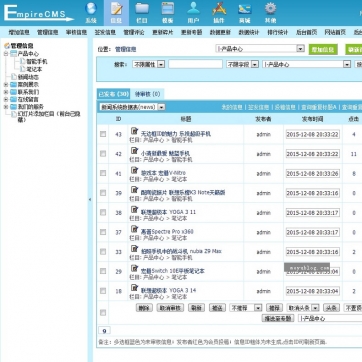362x362 pixels.
Task: Click the 推荐 button below the table
Action: pyautogui.click(x=274, y=308)
